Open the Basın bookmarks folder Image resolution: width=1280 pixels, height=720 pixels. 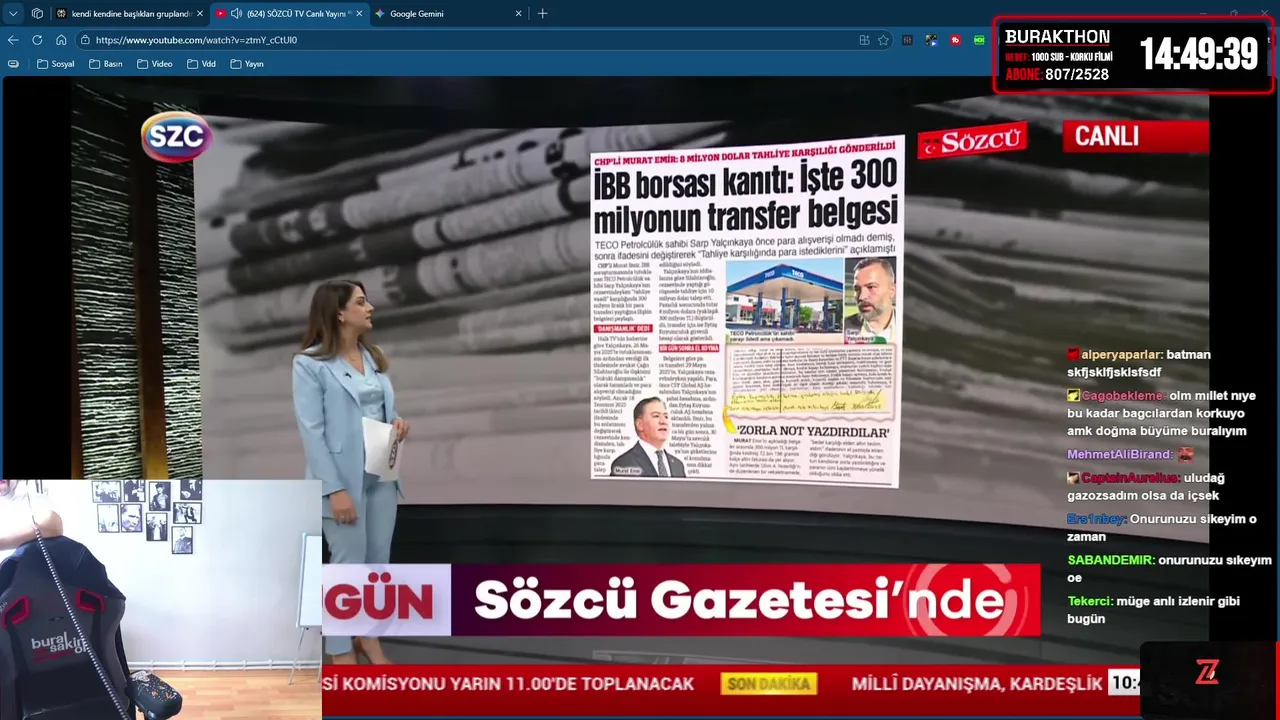[x=105, y=64]
